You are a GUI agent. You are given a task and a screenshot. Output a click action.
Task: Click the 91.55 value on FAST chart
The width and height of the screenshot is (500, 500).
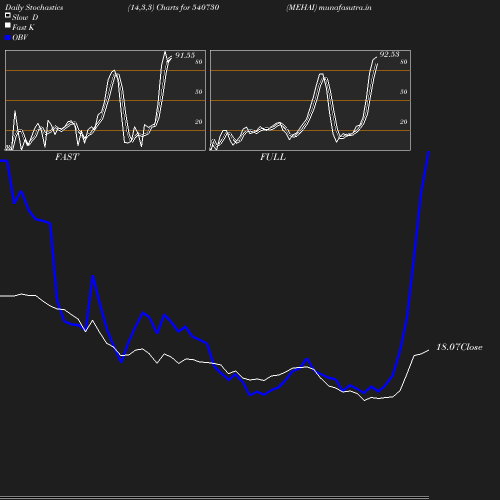click(x=185, y=55)
